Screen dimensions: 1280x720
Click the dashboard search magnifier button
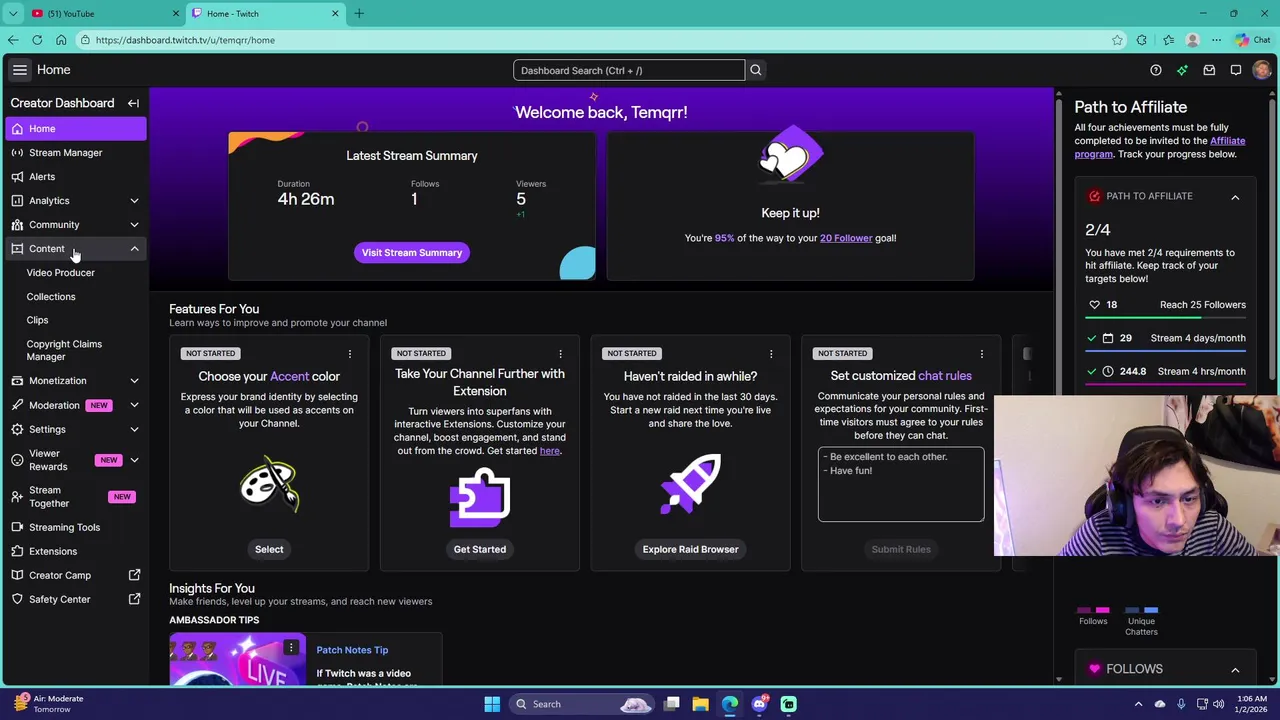coord(756,70)
